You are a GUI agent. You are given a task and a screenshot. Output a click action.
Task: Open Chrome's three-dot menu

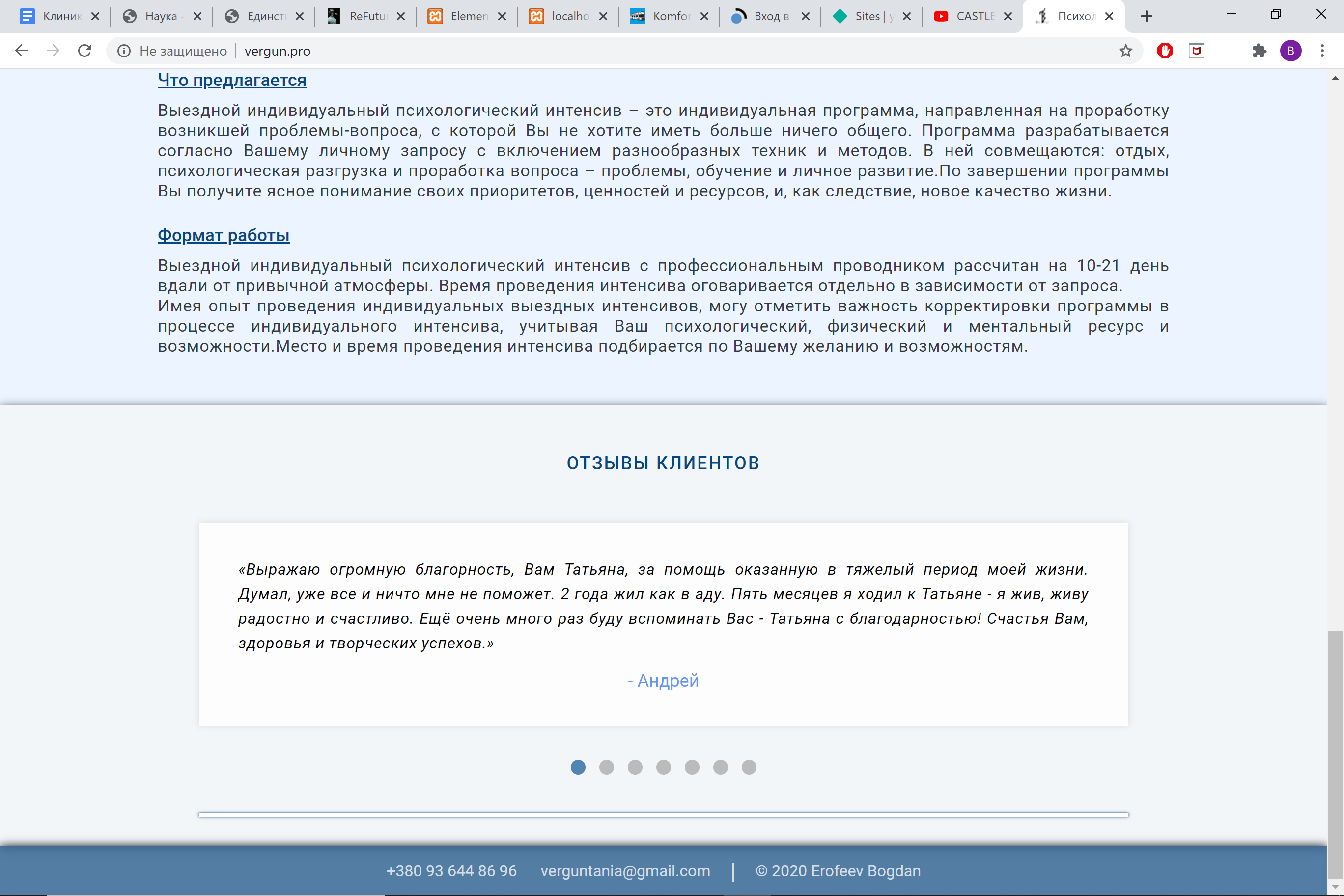pos(1322,51)
